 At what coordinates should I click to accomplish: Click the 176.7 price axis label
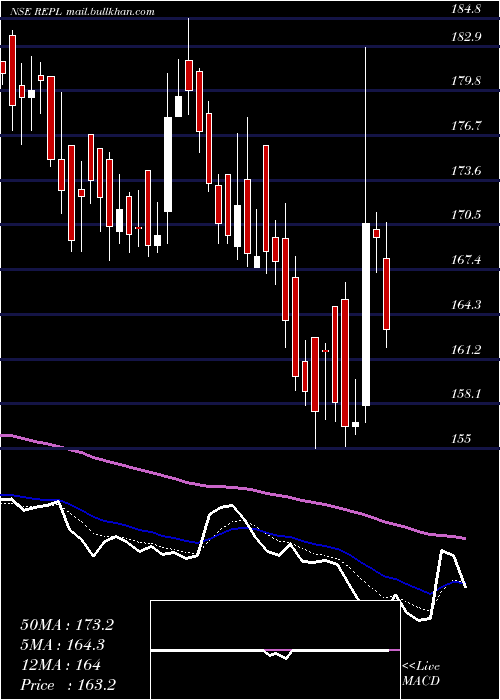(x=466, y=126)
